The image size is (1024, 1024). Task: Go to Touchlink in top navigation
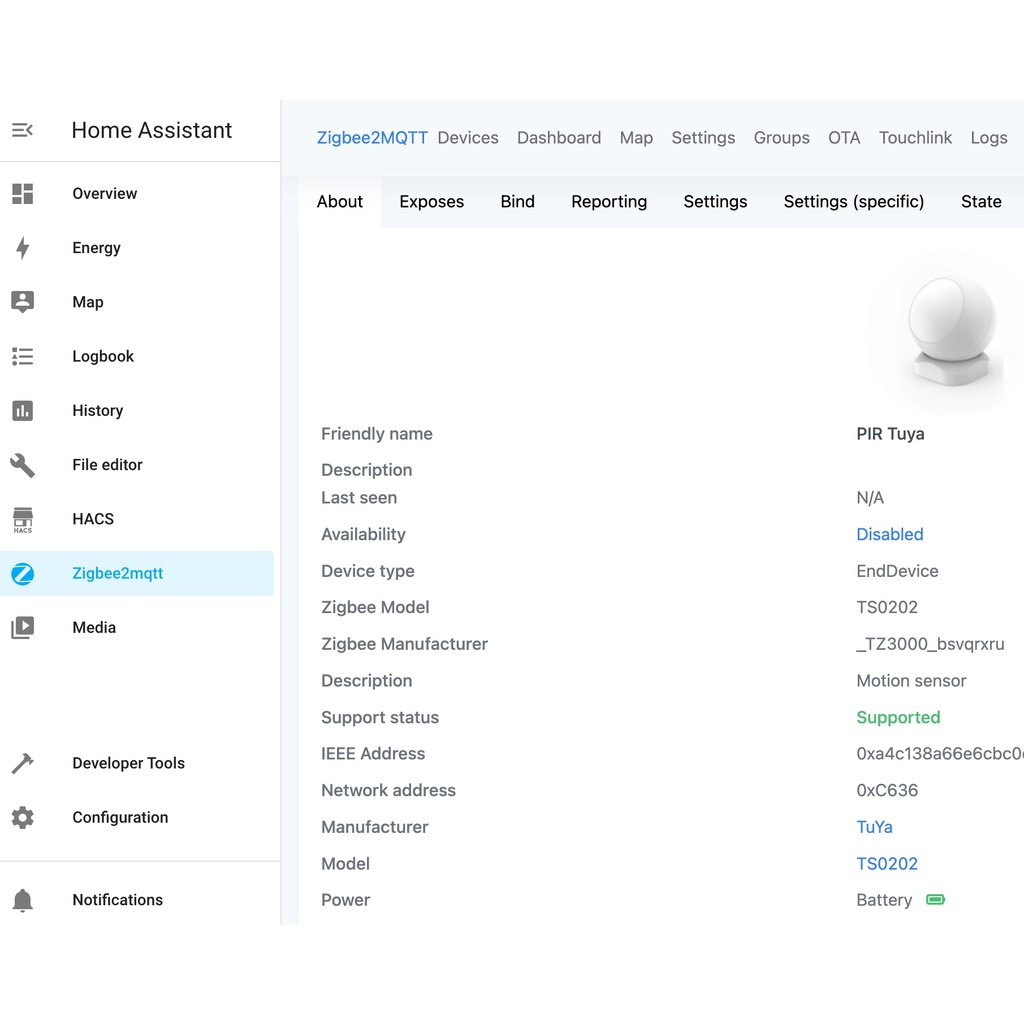[x=915, y=138]
